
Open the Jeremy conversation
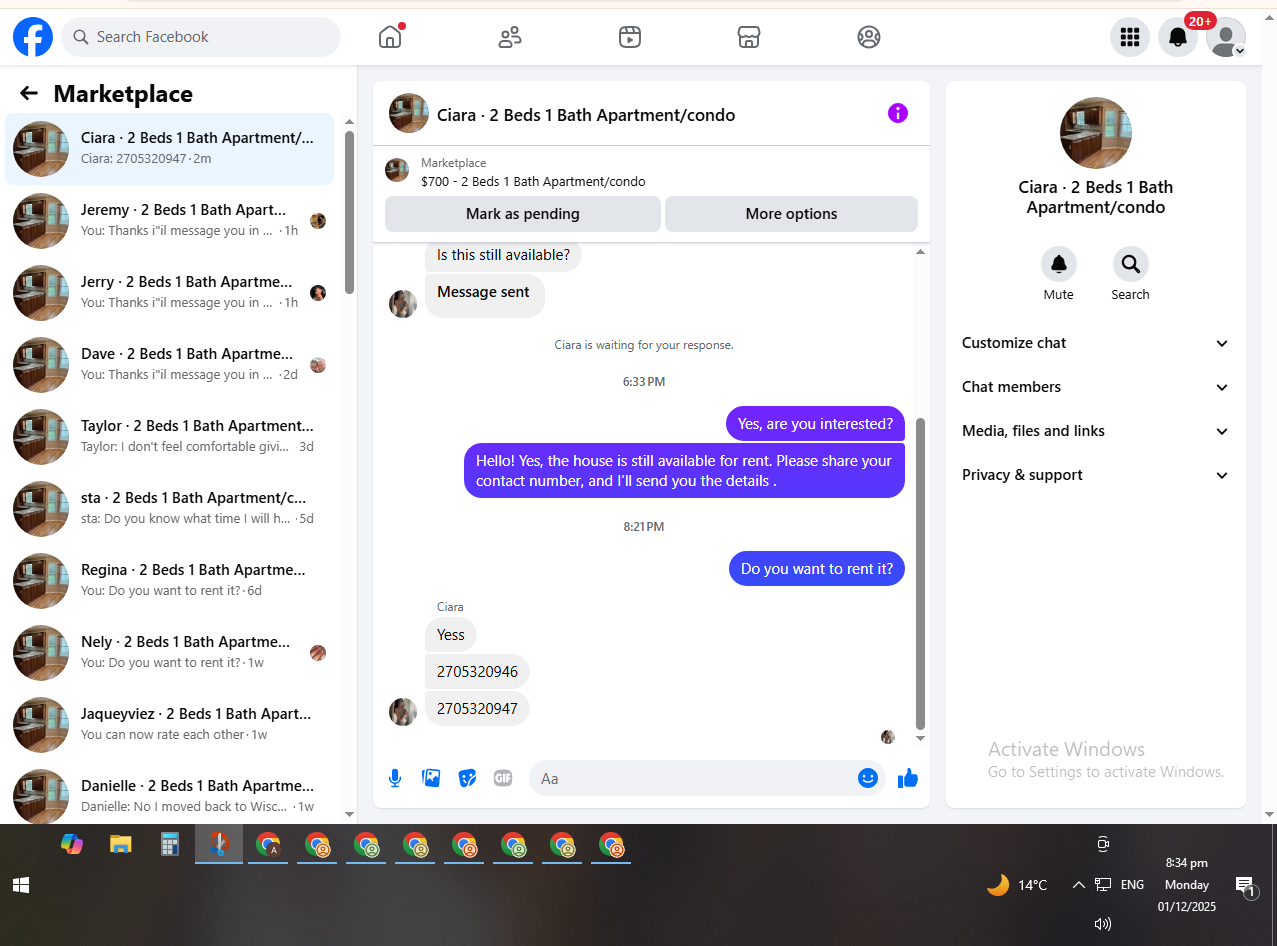pos(170,221)
